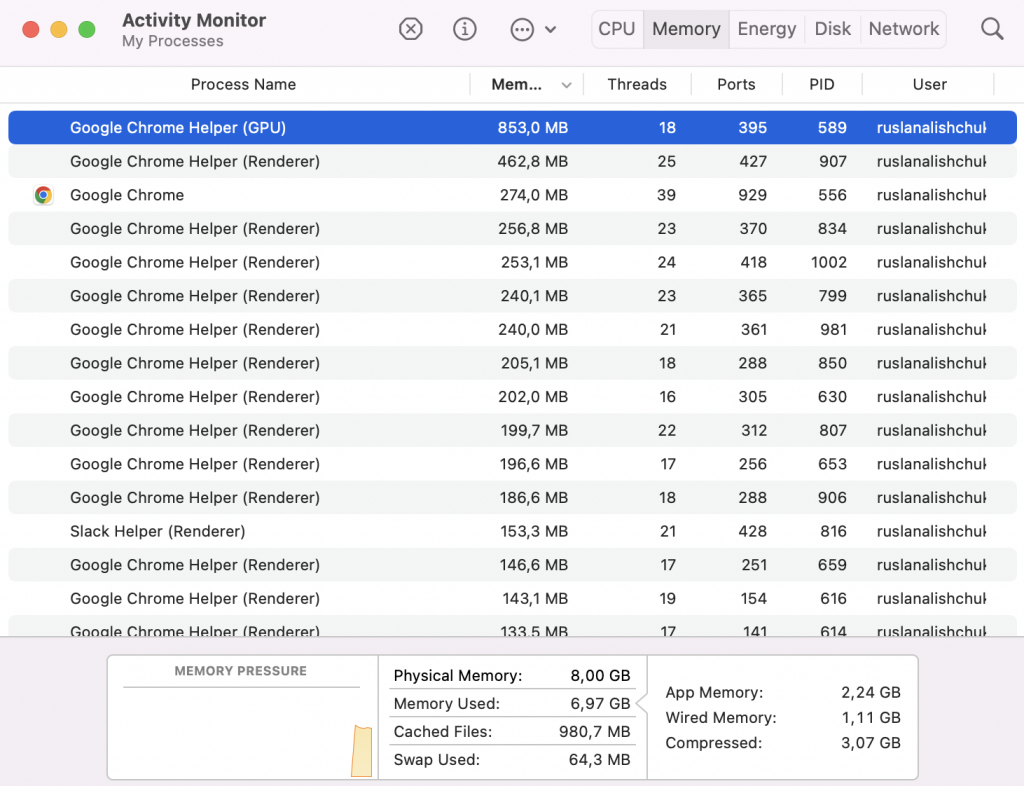Toggle the Memory column sort arrow
This screenshot has height=786, width=1024.
[x=566, y=85]
